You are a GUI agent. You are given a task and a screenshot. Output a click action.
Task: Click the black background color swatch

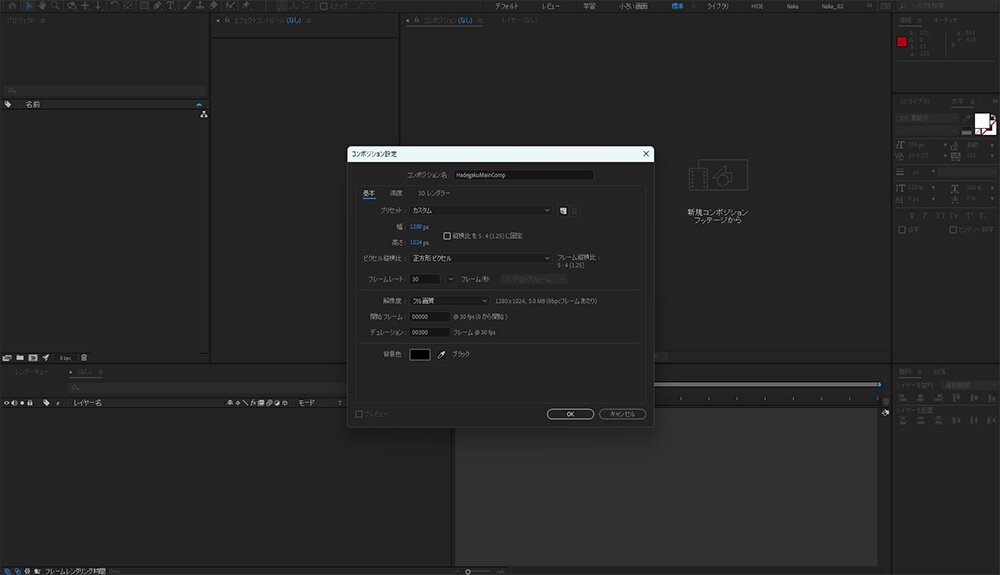tap(419, 354)
